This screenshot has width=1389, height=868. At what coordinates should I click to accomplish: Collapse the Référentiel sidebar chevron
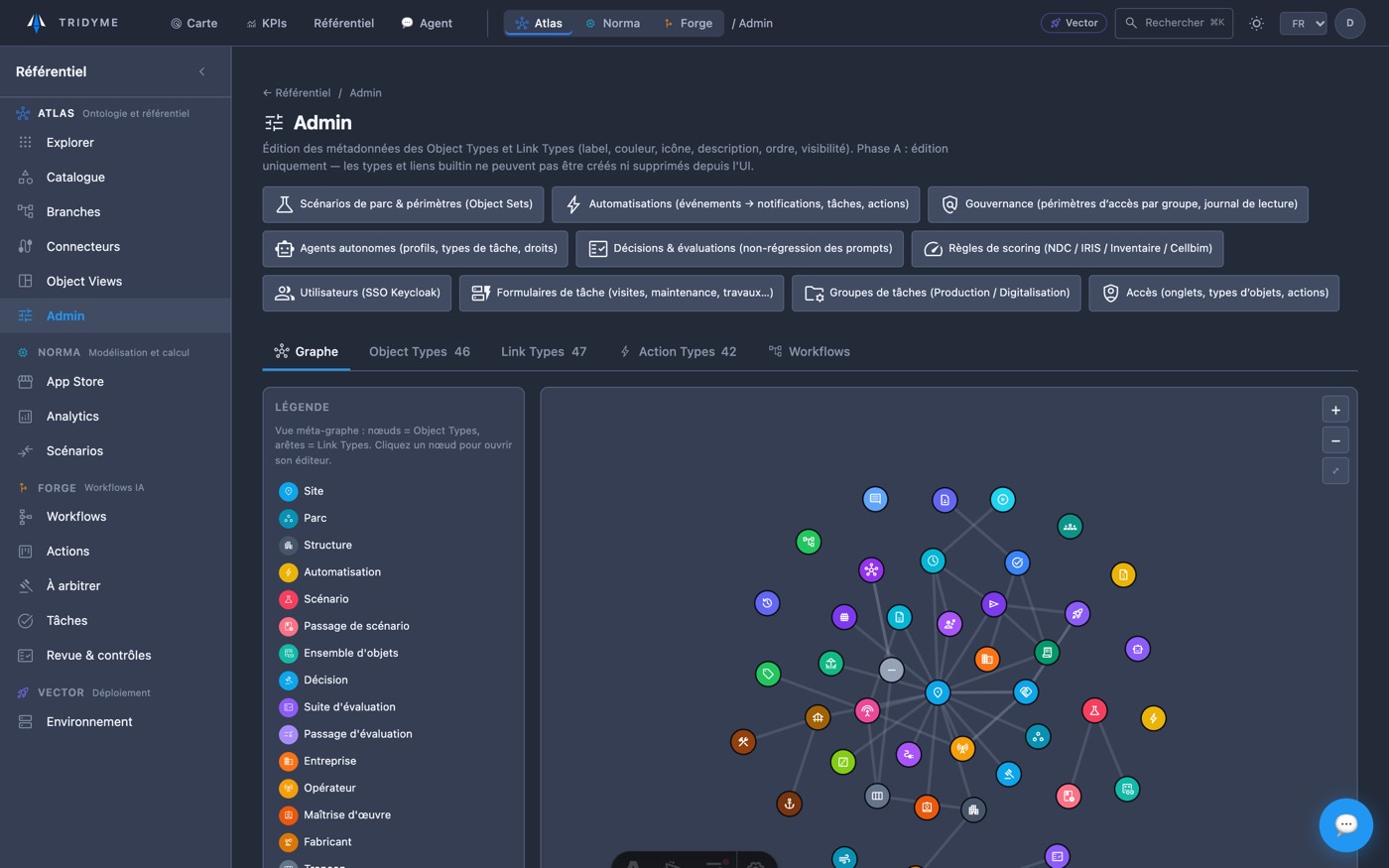pyautogui.click(x=202, y=71)
